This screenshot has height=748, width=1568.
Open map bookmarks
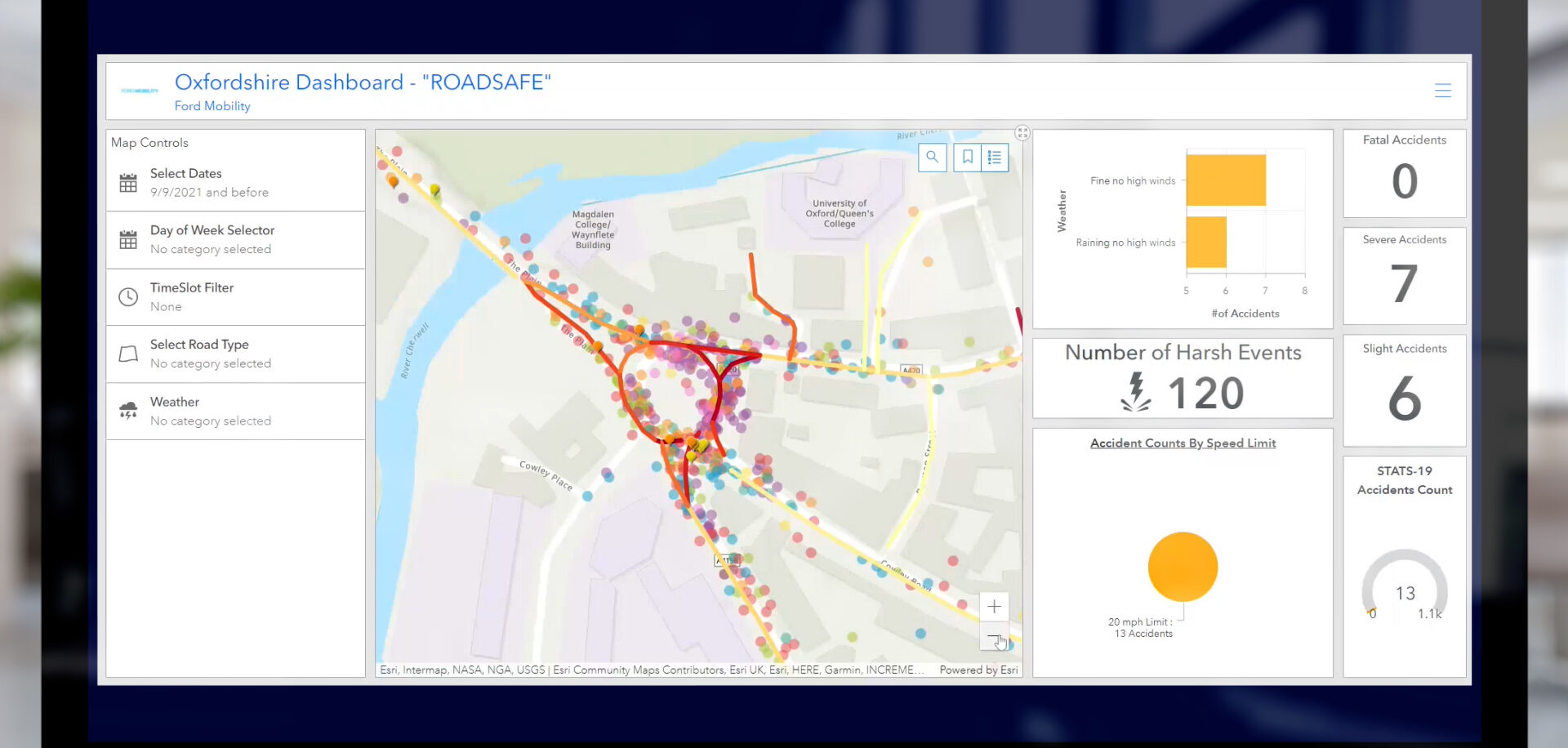click(x=967, y=158)
